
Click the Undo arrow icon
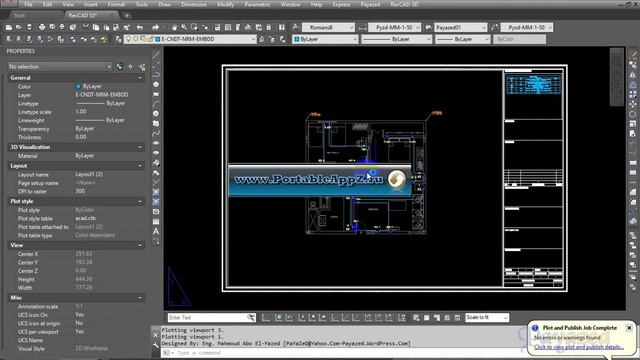click(140, 27)
